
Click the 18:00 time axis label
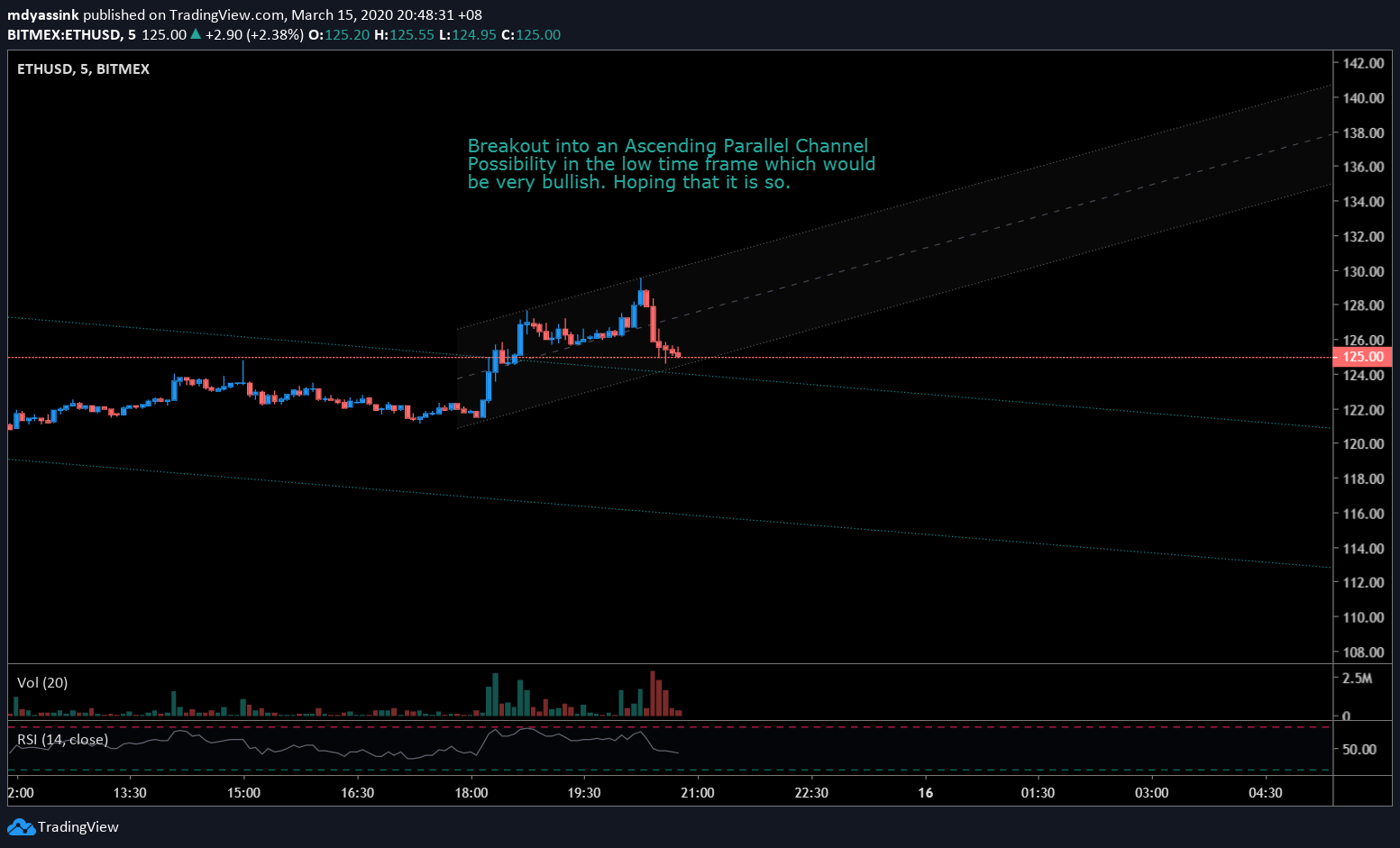click(471, 793)
